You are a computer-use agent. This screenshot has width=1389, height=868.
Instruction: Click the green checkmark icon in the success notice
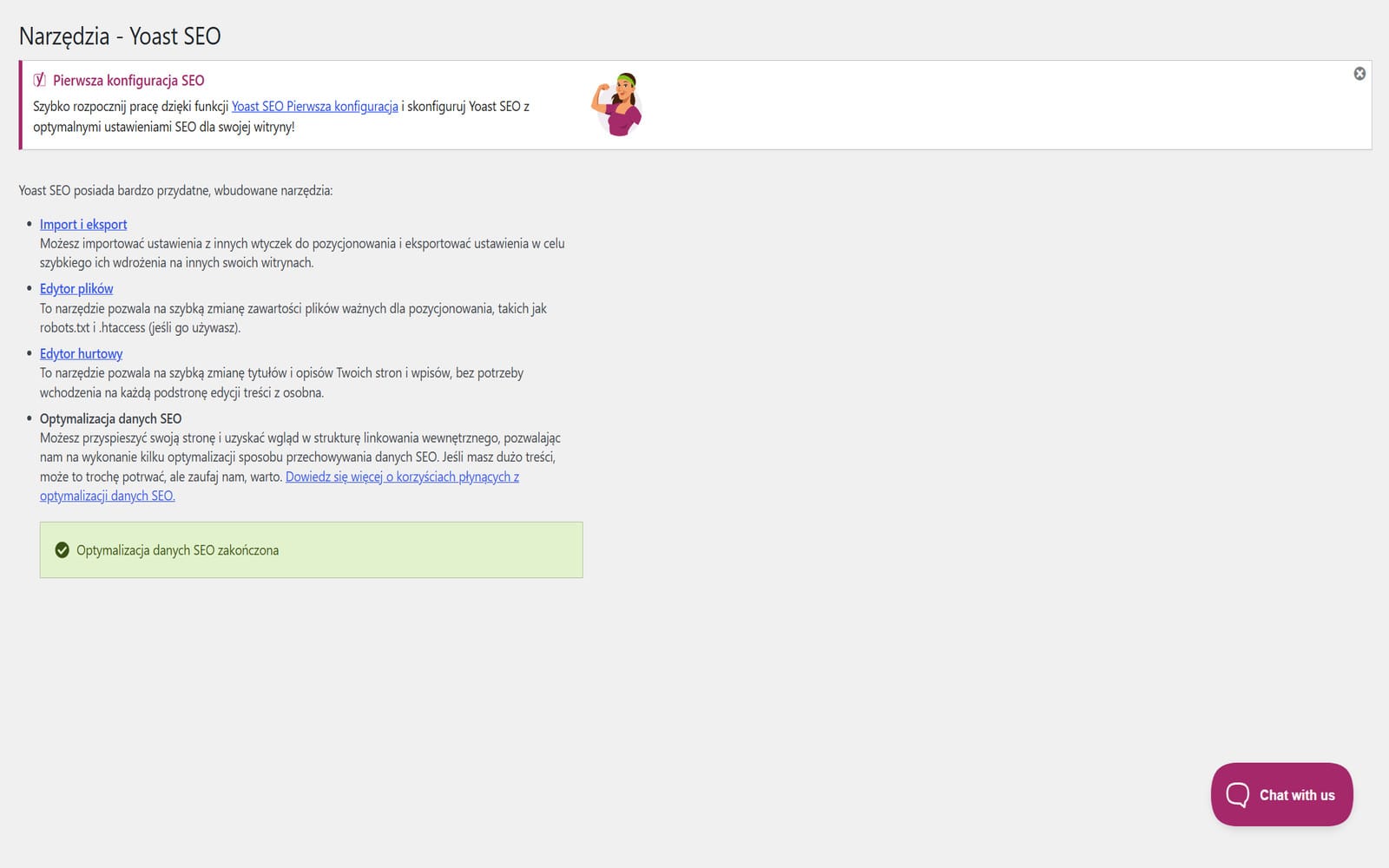62,550
